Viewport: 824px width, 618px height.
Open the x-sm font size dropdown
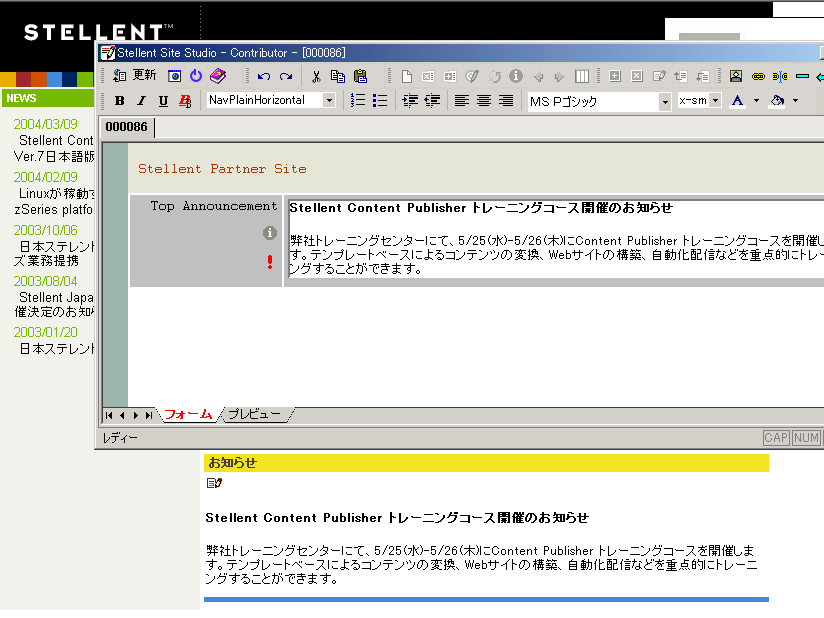click(x=715, y=100)
